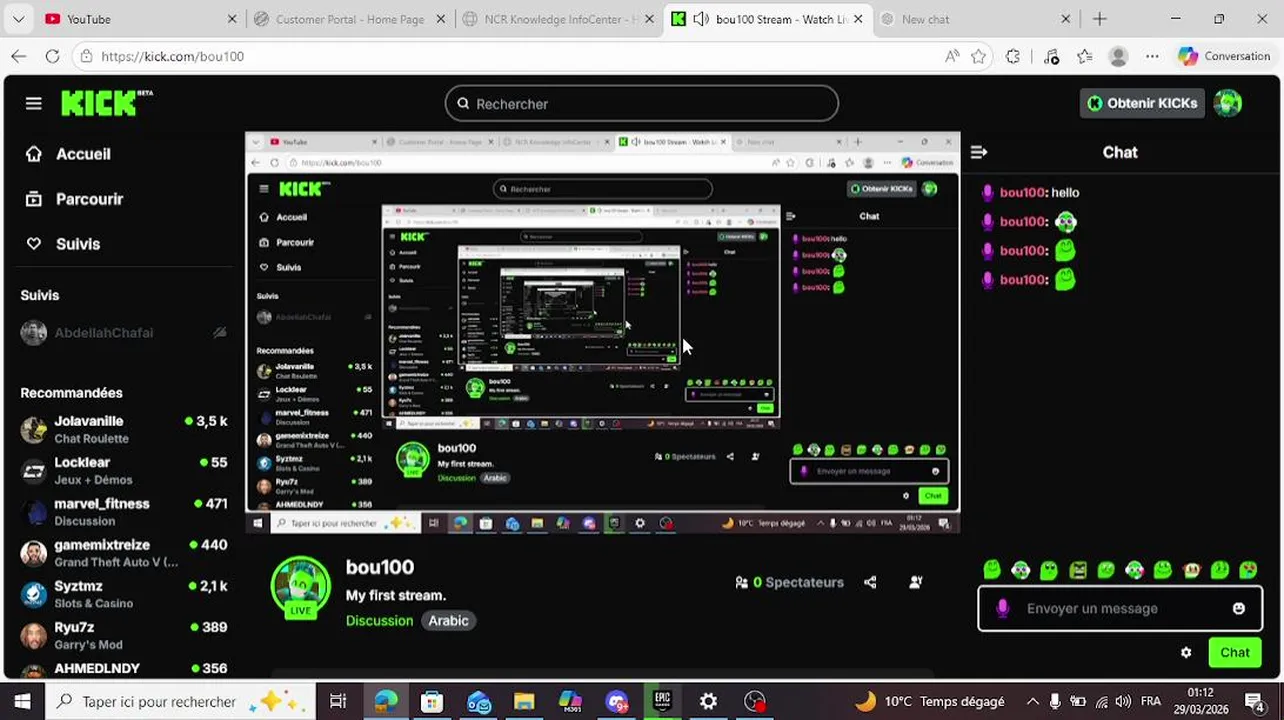Open Epic Games launcher from taskbar
Screen dimensions: 1284x720
pos(662,701)
